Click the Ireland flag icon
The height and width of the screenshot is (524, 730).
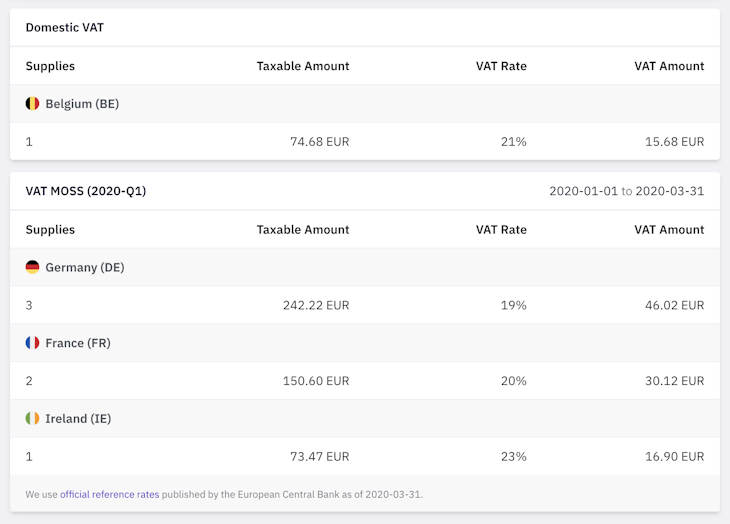[x=33, y=419]
